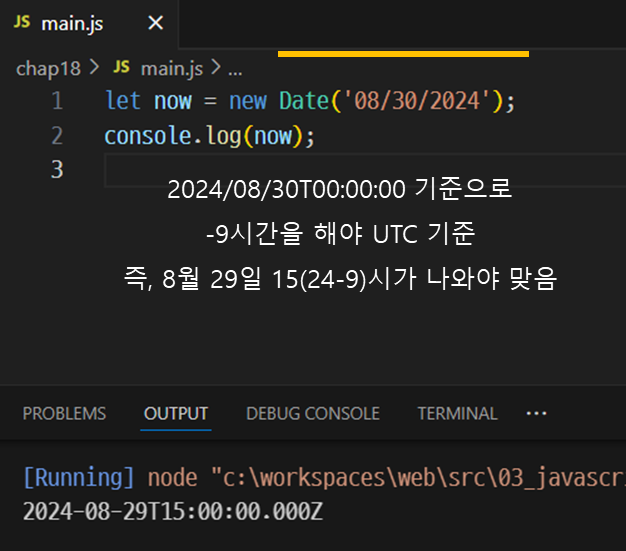Close the main.js editor tab
The width and height of the screenshot is (626, 551).
(x=156, y=23)
